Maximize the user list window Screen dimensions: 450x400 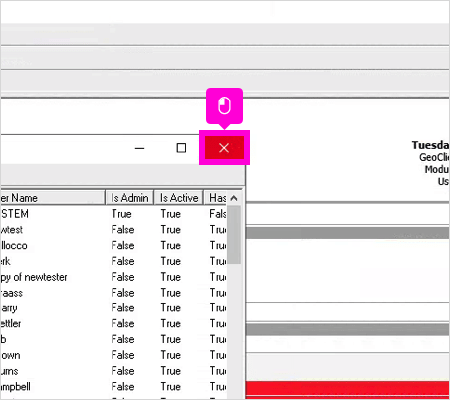coord(181,148)
